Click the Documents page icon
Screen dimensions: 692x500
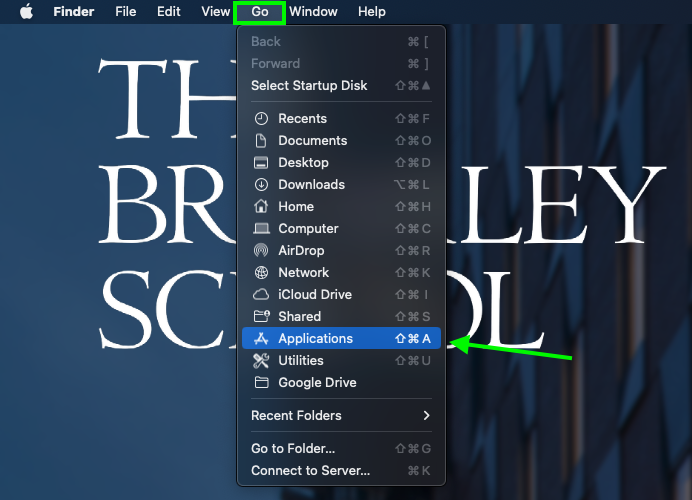tap(261, 140)
